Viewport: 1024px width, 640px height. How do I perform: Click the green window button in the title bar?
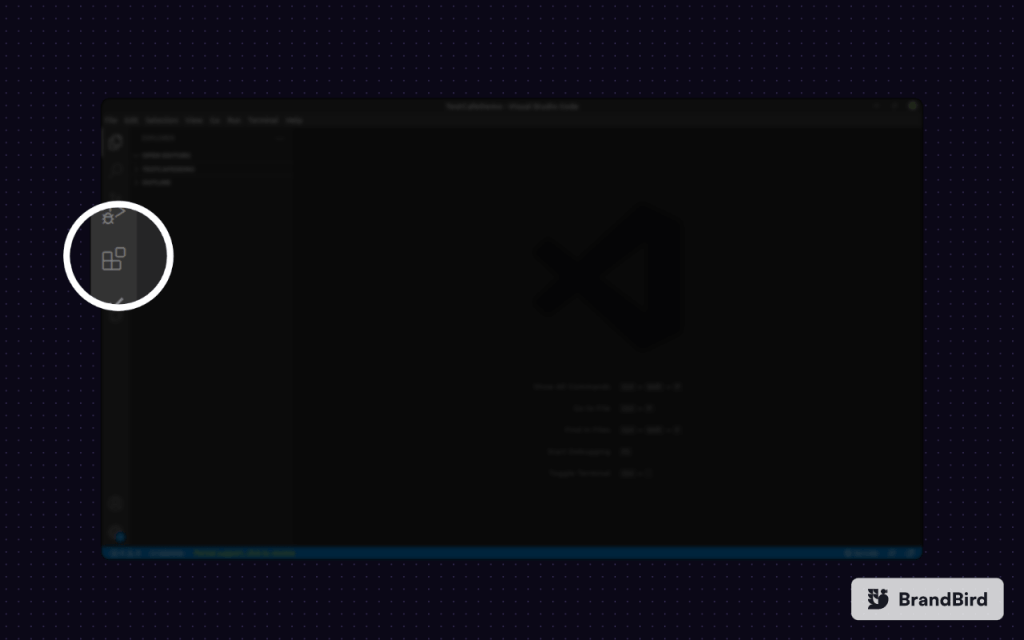pyautogui.click(x=912, y=106)
